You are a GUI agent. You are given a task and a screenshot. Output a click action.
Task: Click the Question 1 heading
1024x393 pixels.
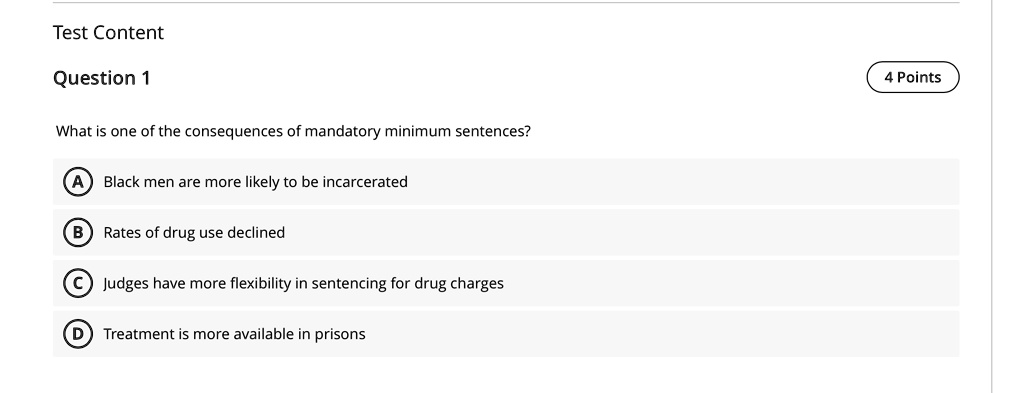[x=102, y=78]
